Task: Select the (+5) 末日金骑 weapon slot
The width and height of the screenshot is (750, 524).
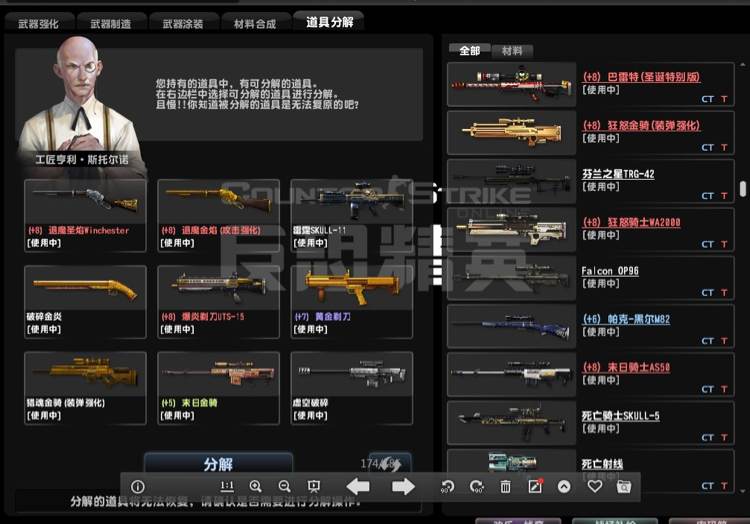Action: click(218, 388)
